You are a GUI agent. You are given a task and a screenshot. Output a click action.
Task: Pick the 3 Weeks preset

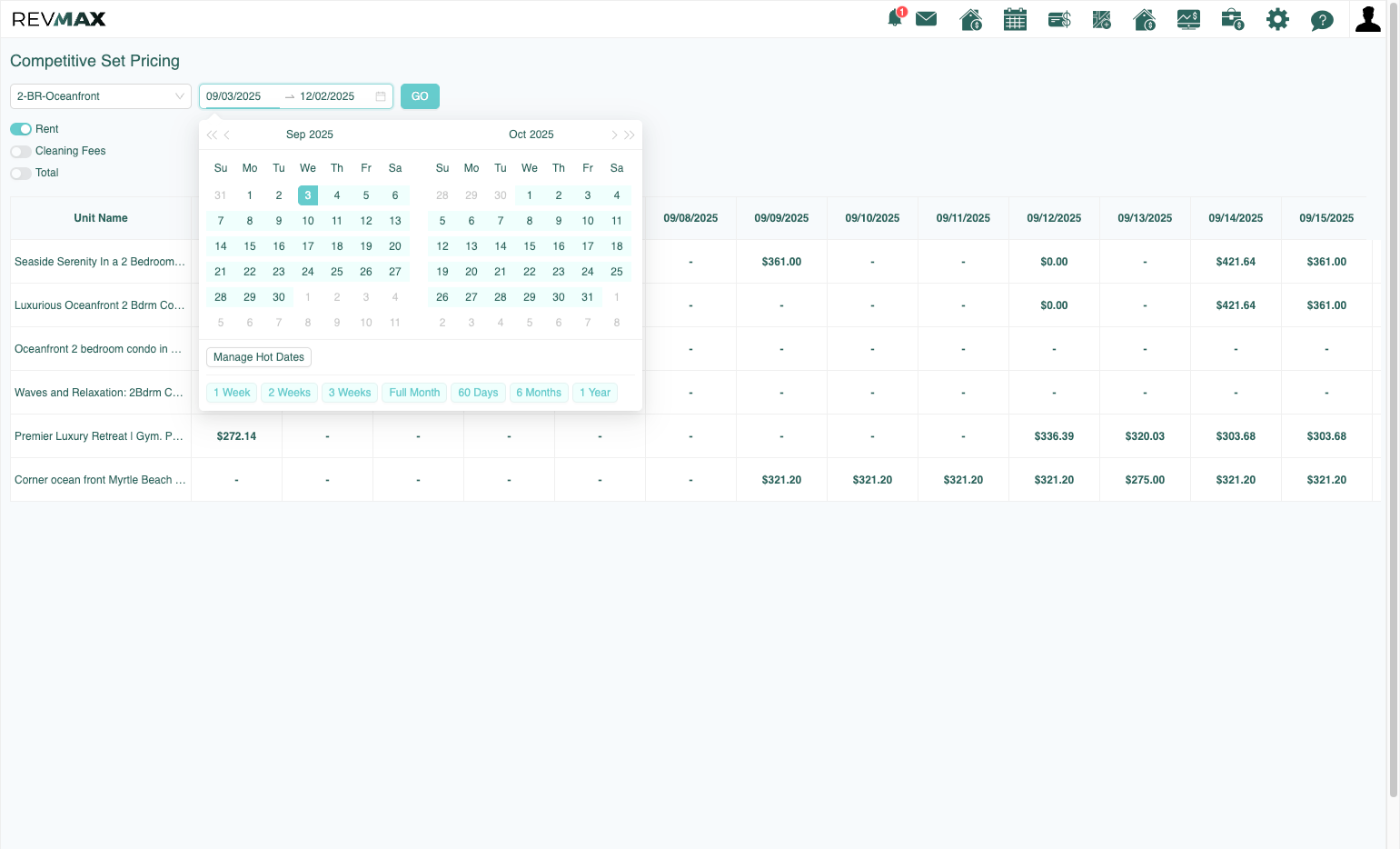(x=350, y=393)
